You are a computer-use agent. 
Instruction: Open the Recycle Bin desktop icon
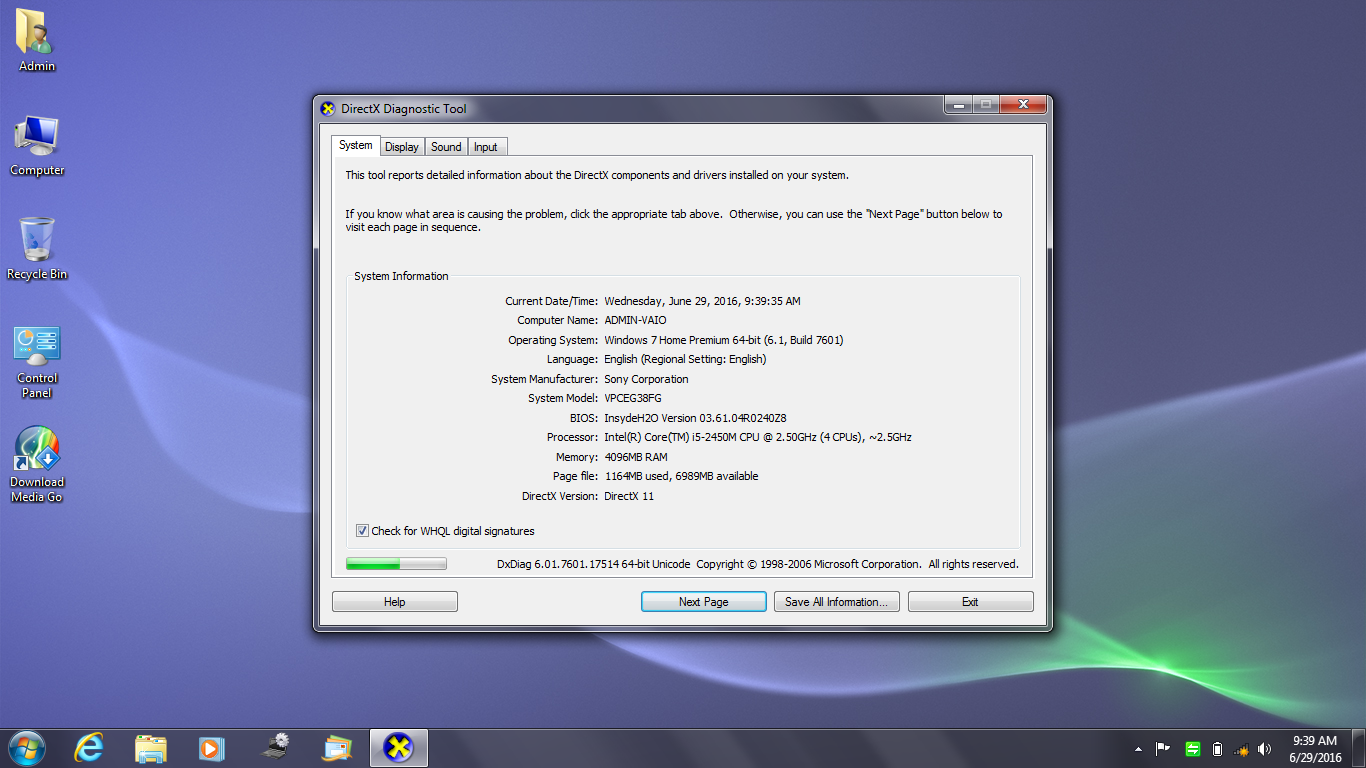(37, 249)
